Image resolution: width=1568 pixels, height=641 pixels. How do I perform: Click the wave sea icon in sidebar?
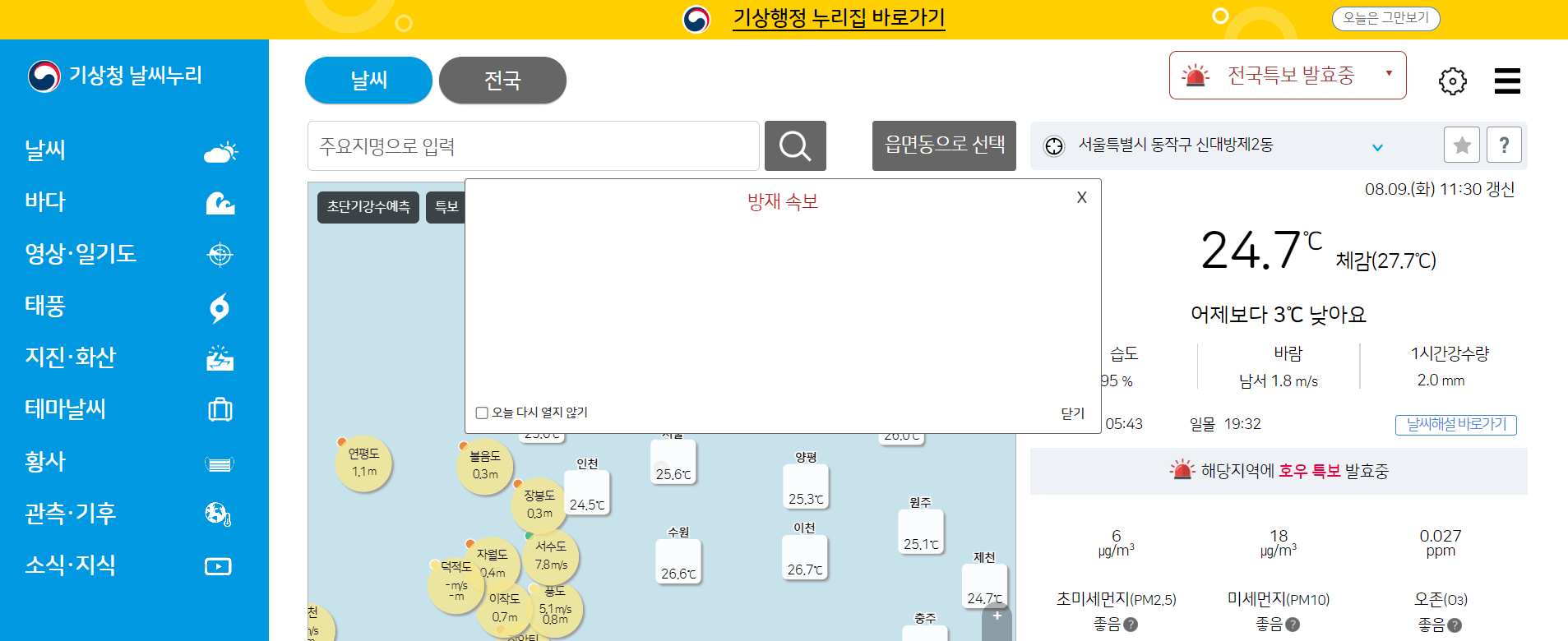click(220, 203)
